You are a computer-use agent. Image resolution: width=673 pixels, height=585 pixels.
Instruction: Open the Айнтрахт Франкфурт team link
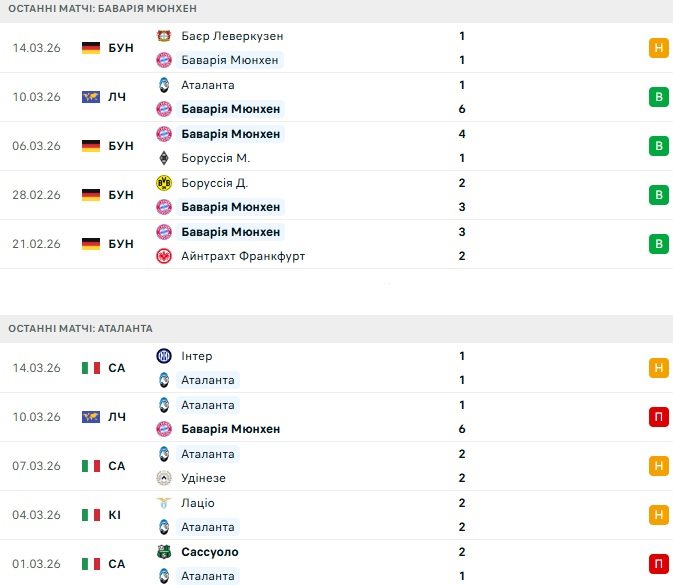pos(243,256)
